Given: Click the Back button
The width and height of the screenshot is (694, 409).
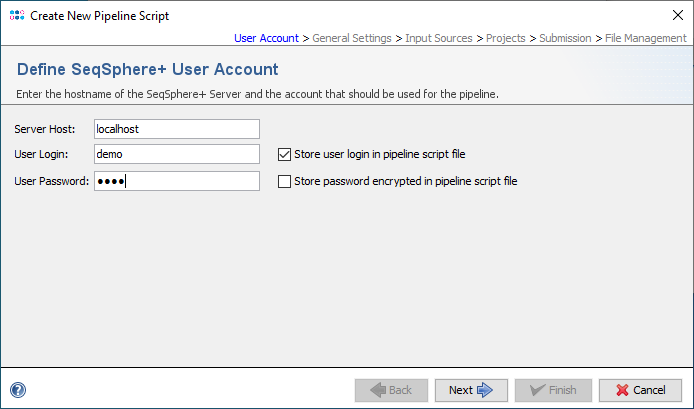Looking at the screenshot, I should [x=389, y=390].
